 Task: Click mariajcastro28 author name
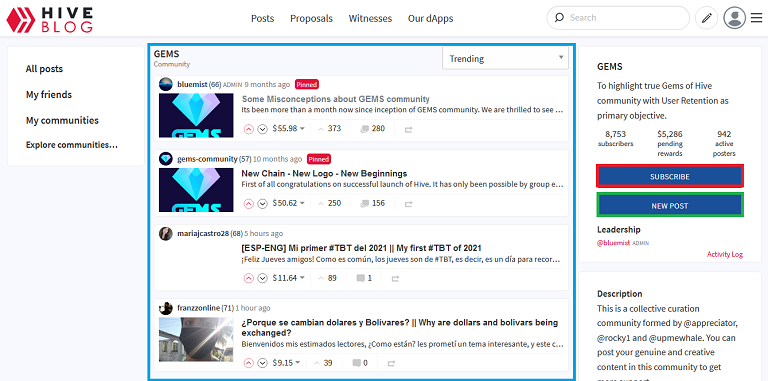(x=203, y=234)
